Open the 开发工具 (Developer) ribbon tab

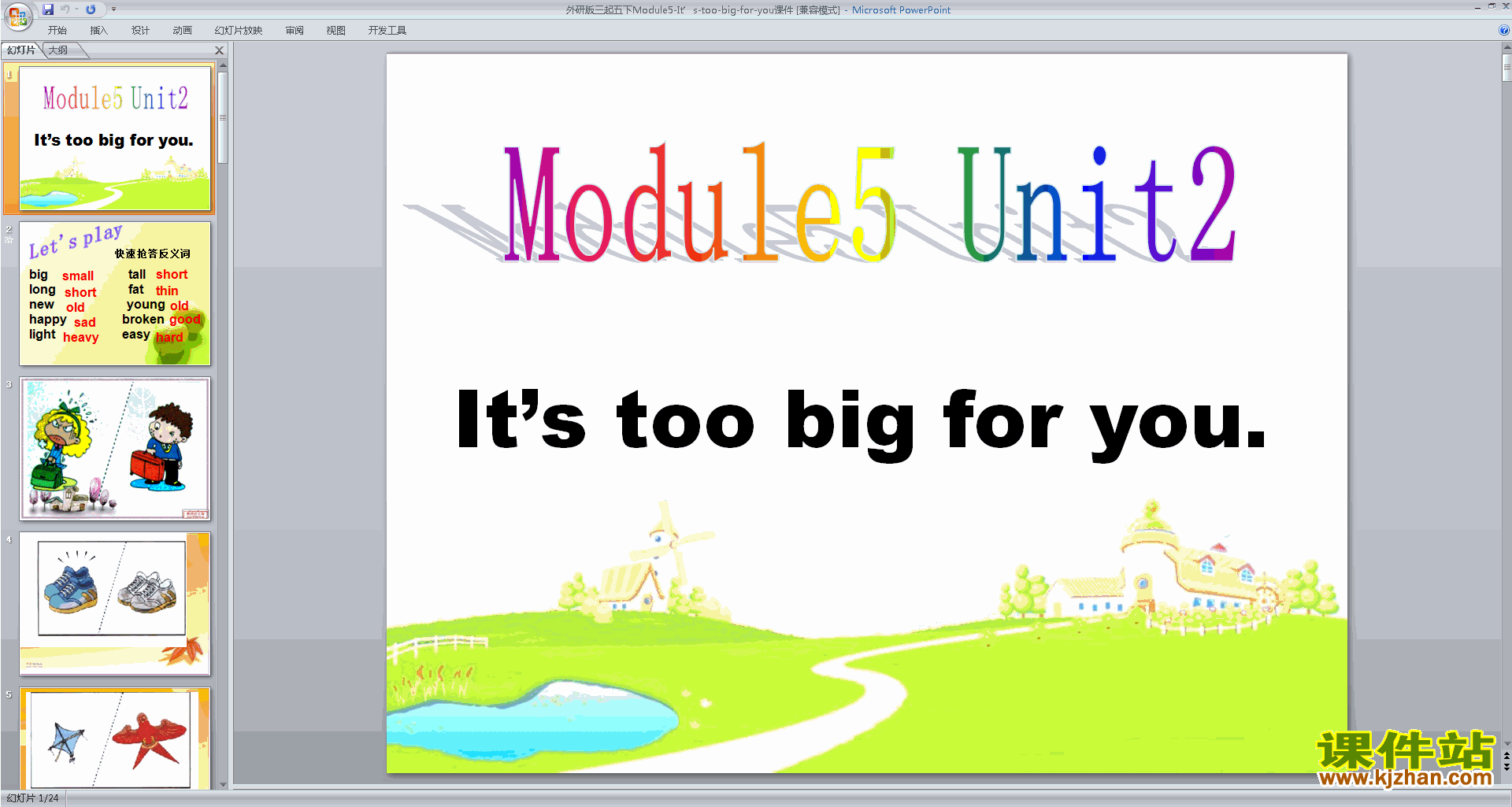pos(387,31)
